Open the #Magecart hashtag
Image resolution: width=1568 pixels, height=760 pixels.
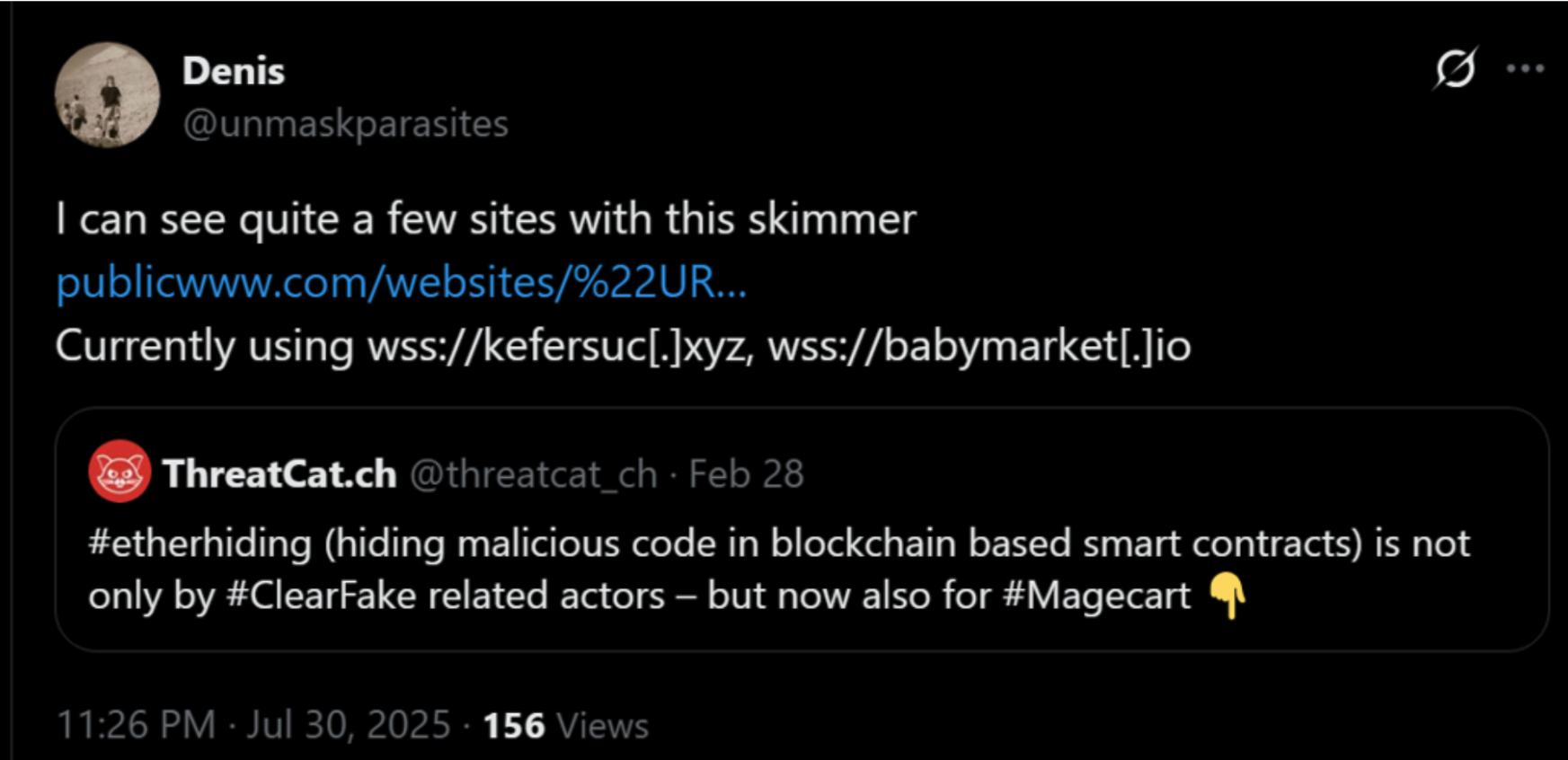point(1096,596)
